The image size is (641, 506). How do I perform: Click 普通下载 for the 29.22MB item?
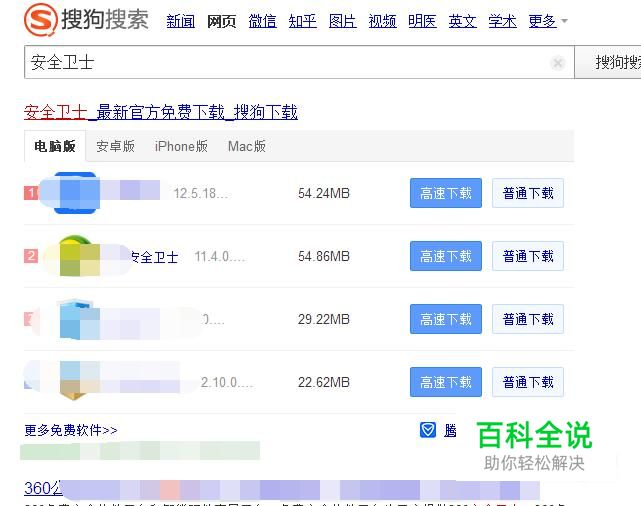click(528, 319)
